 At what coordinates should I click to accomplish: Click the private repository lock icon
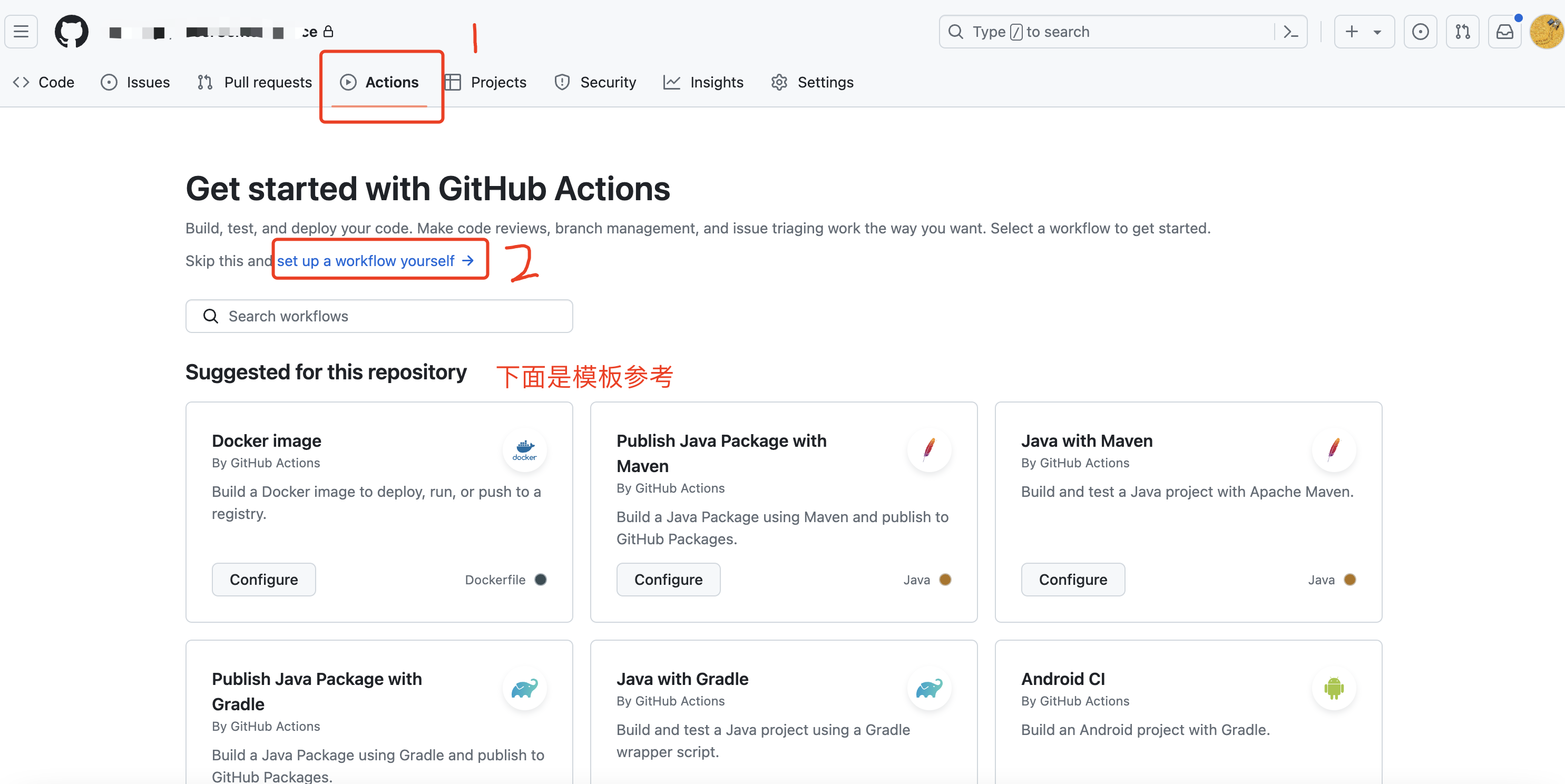coord(328,31)
